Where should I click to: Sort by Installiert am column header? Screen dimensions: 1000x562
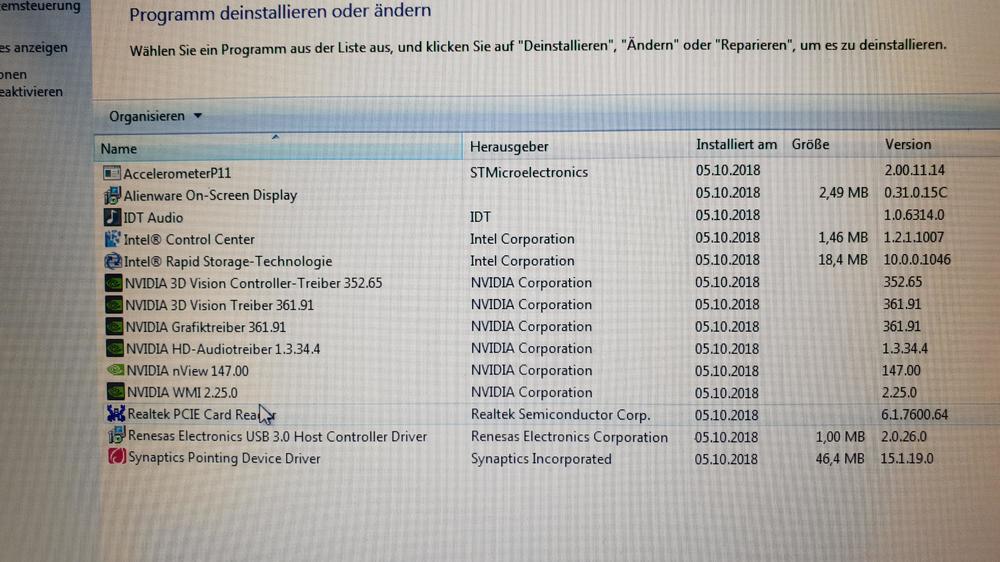[736, 145]
